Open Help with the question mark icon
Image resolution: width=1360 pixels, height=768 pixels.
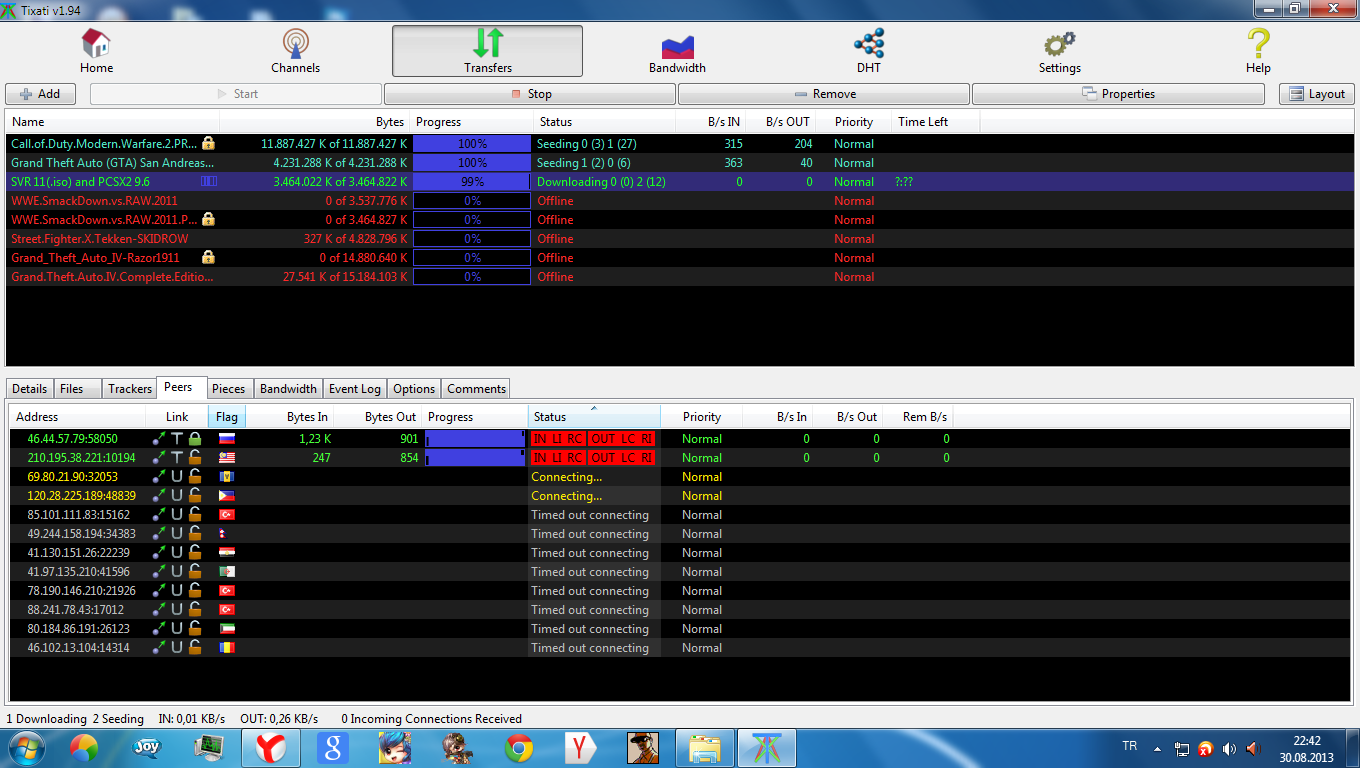click(x=1258, y=51)
